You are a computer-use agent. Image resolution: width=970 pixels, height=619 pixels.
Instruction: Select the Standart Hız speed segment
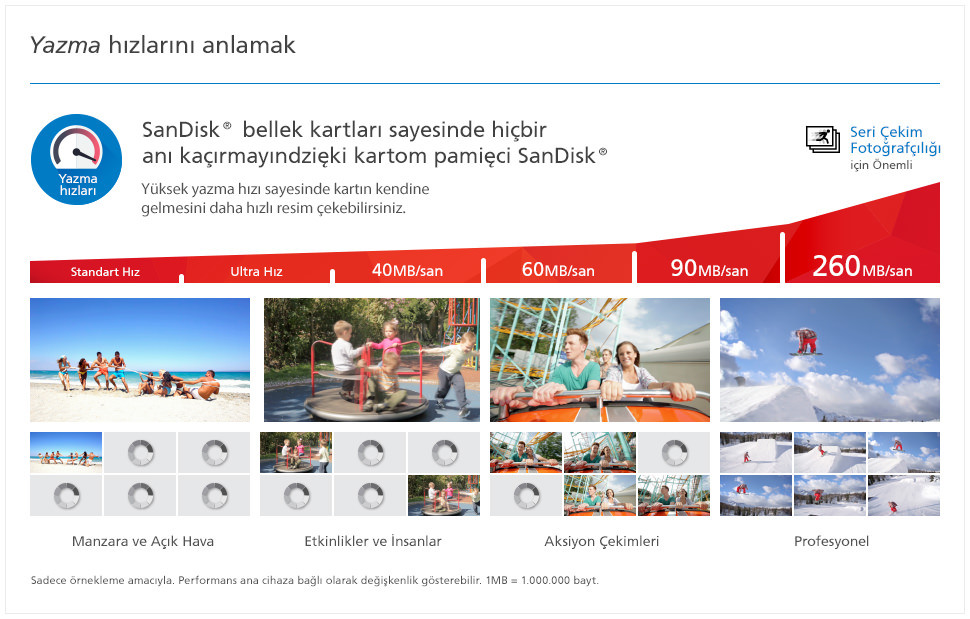tap(105, 271)
